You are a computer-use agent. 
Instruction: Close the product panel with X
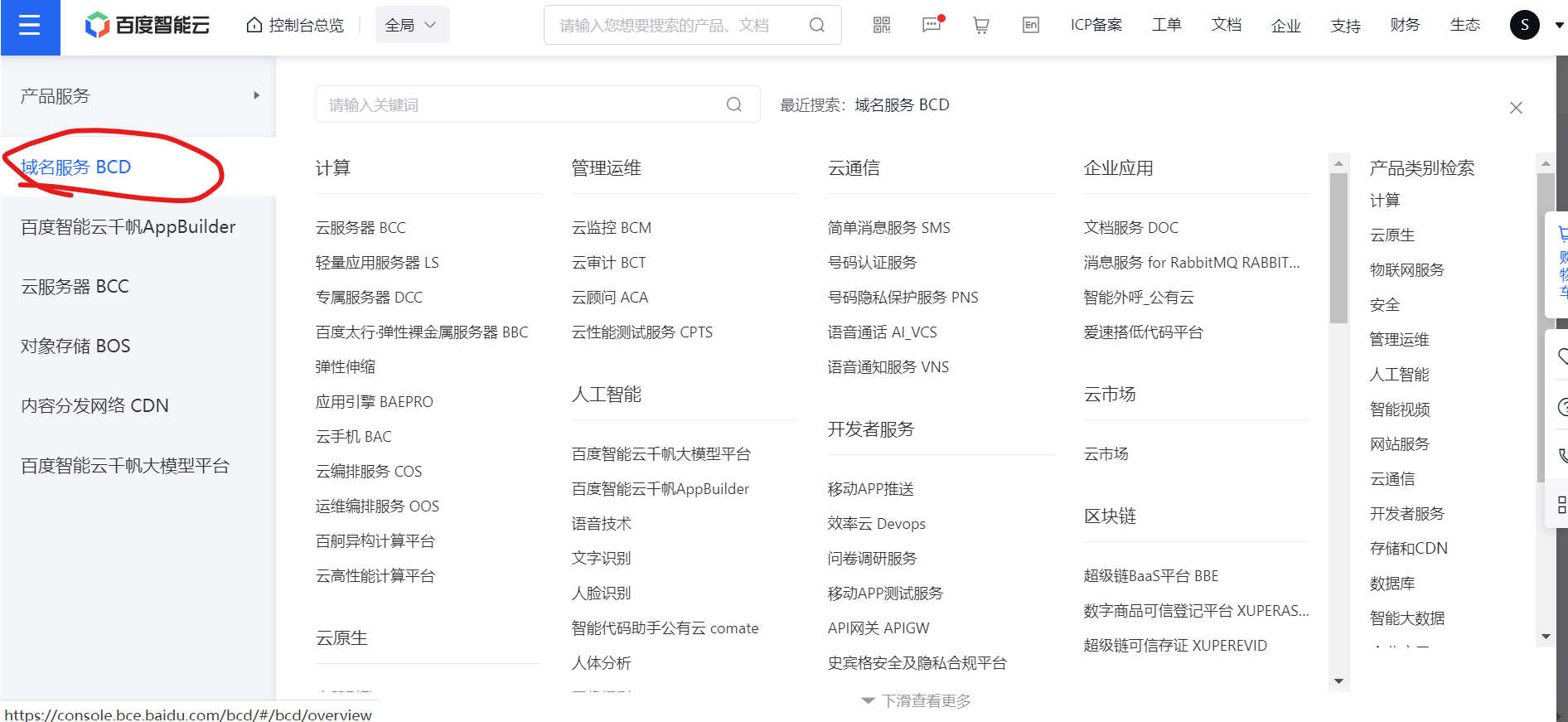pyautogui.click(x=1516, y=108)
